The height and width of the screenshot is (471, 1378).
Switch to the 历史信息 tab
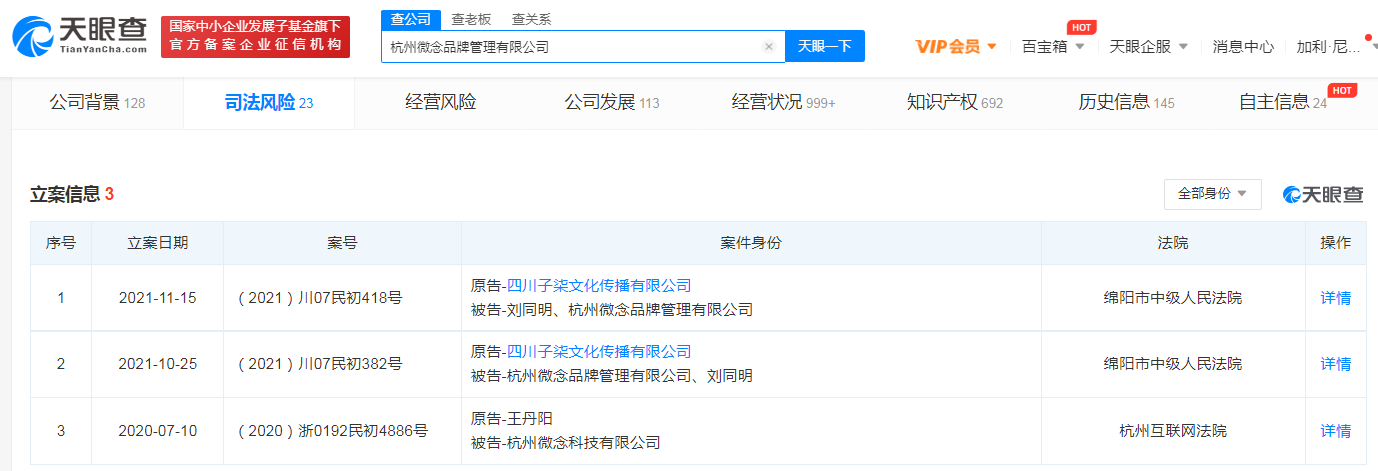pos(1126,102)
